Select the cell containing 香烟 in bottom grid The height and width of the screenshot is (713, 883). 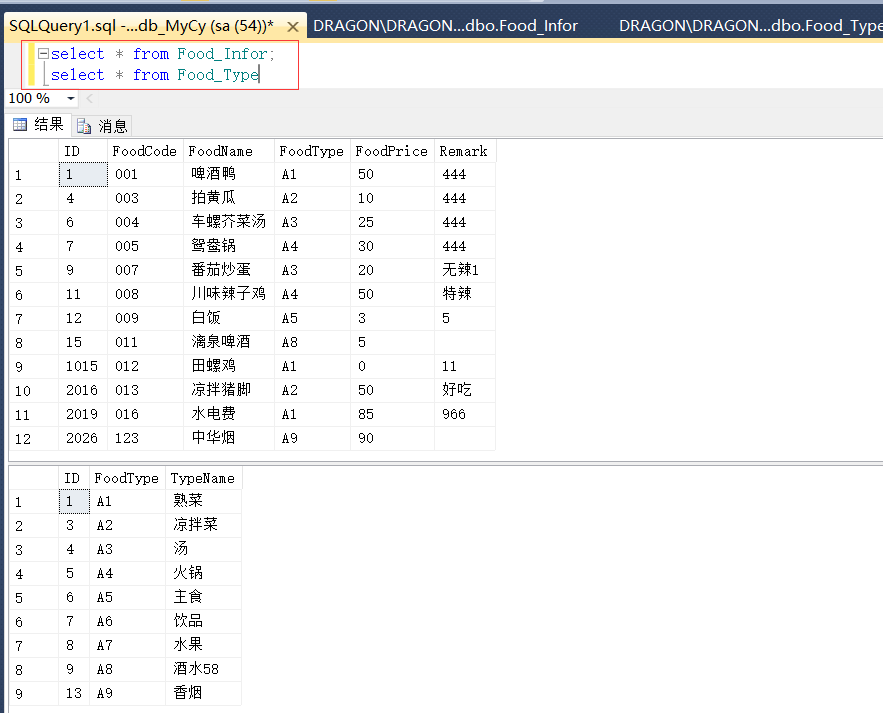(x=186, y=692)
